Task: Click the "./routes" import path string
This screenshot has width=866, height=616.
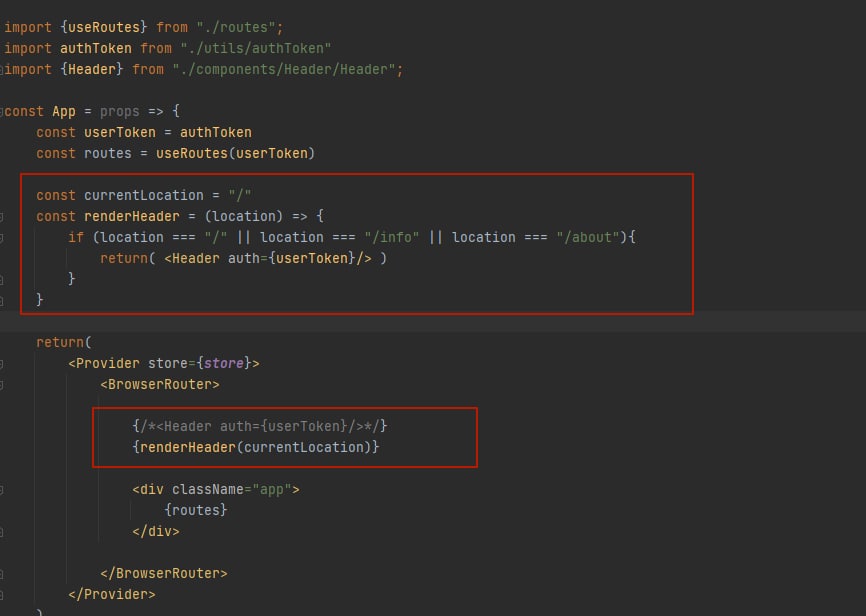Action: [x=236, y=27]
